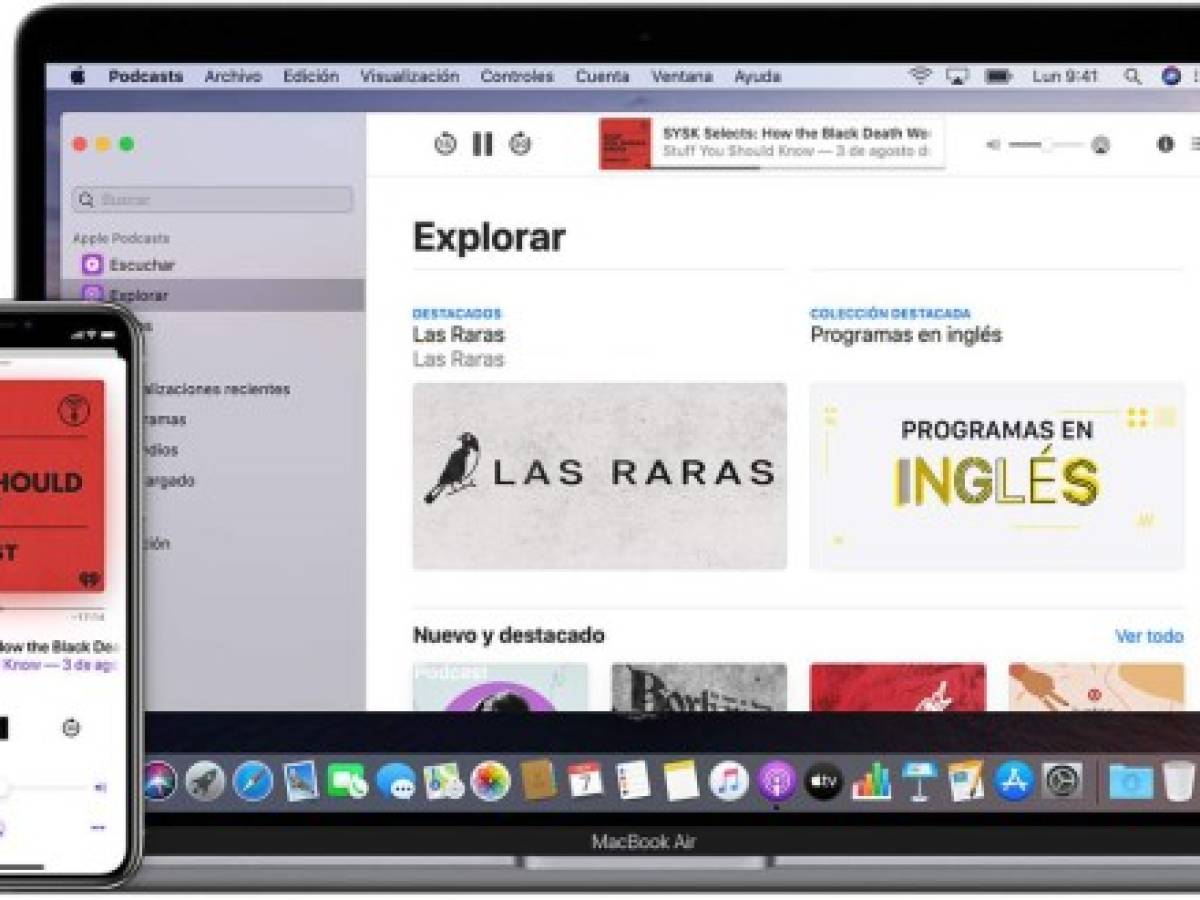Skip back 15 seconds in Podcasts toolbar
The height and width of the screenshot is (900, 1200).
click(x=445, y=144)
